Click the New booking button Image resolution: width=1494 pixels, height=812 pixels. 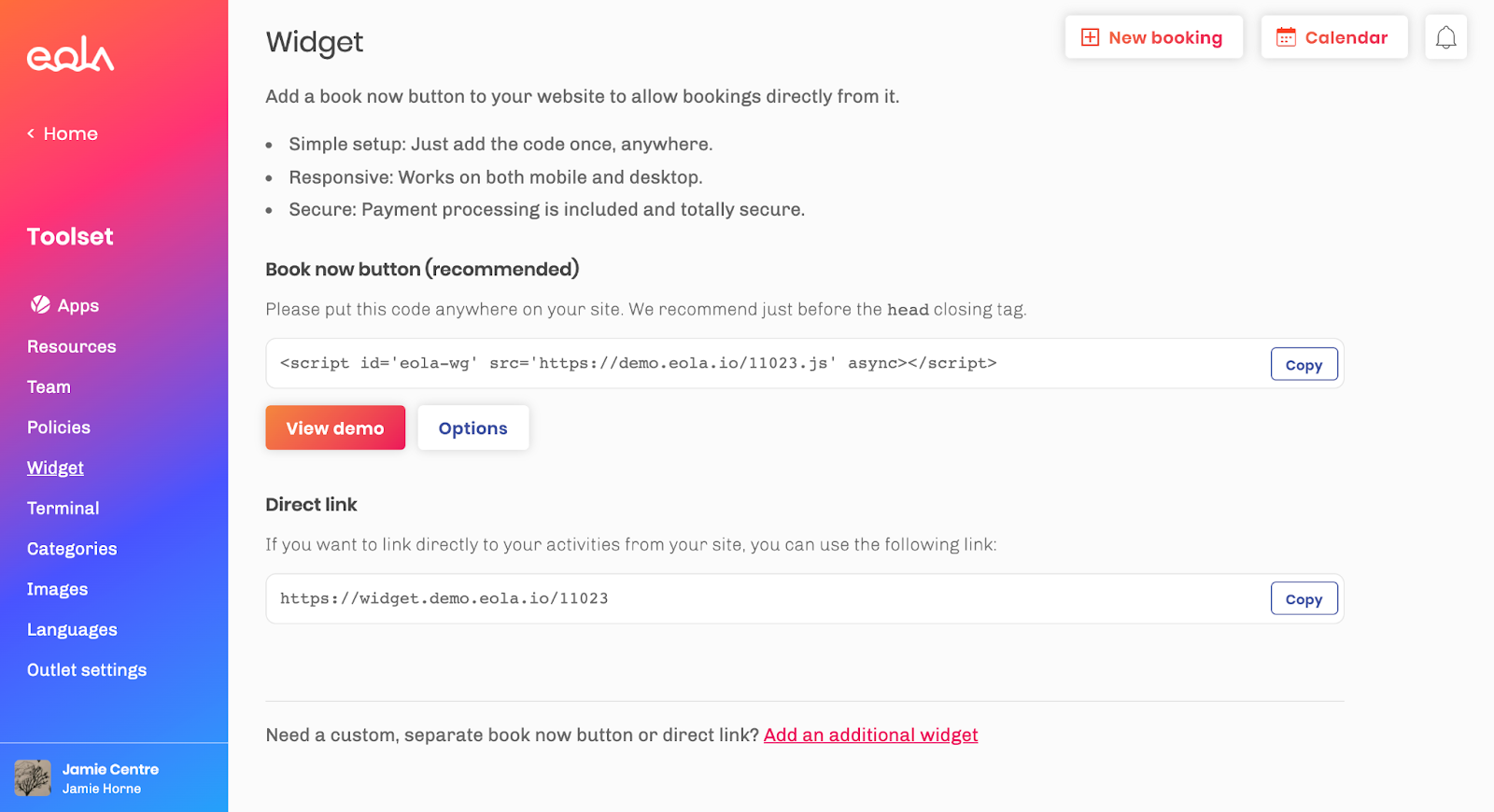click(x=1154, y=37)
